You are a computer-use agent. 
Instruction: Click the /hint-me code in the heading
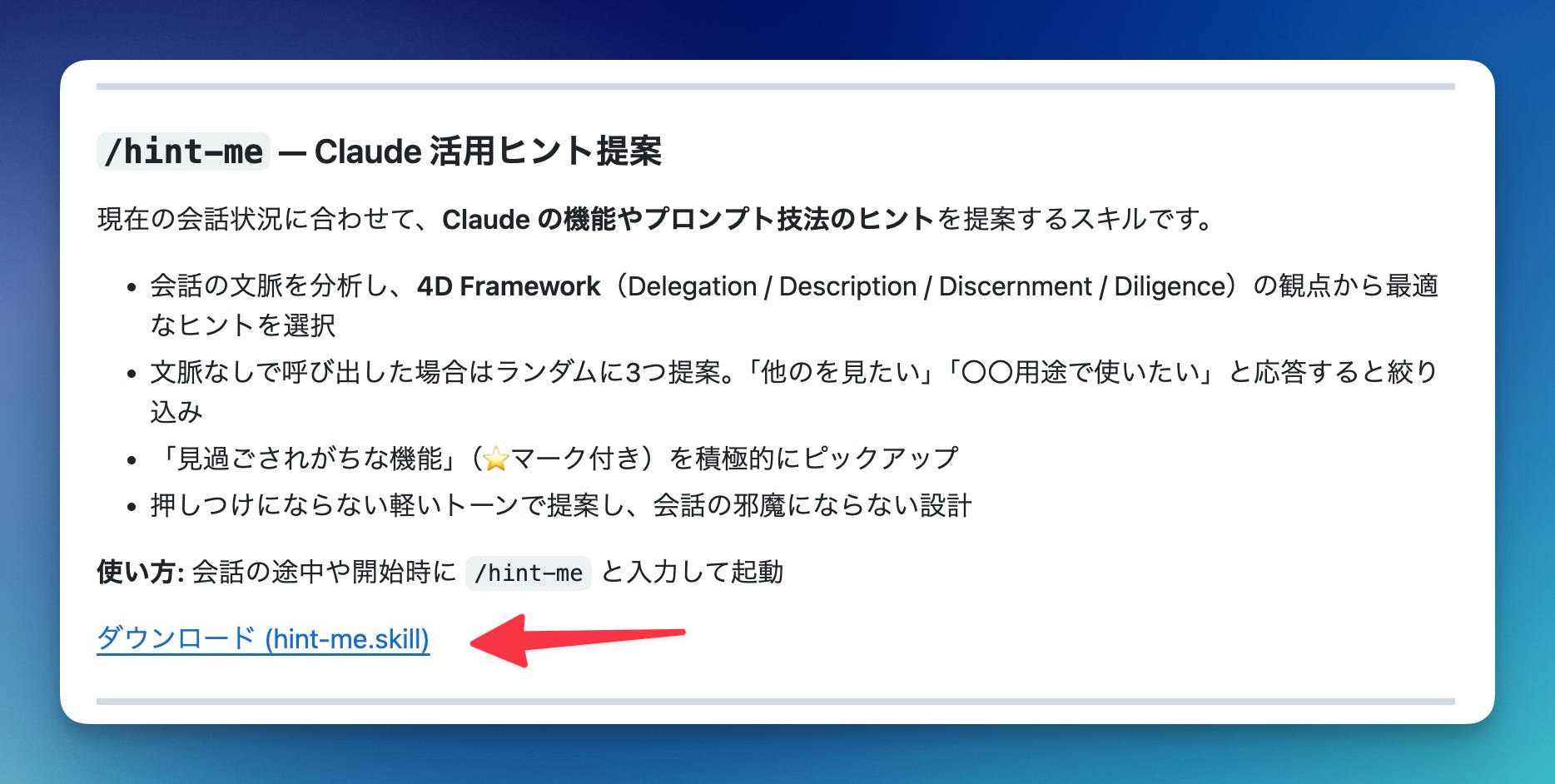tap(183, 151)
